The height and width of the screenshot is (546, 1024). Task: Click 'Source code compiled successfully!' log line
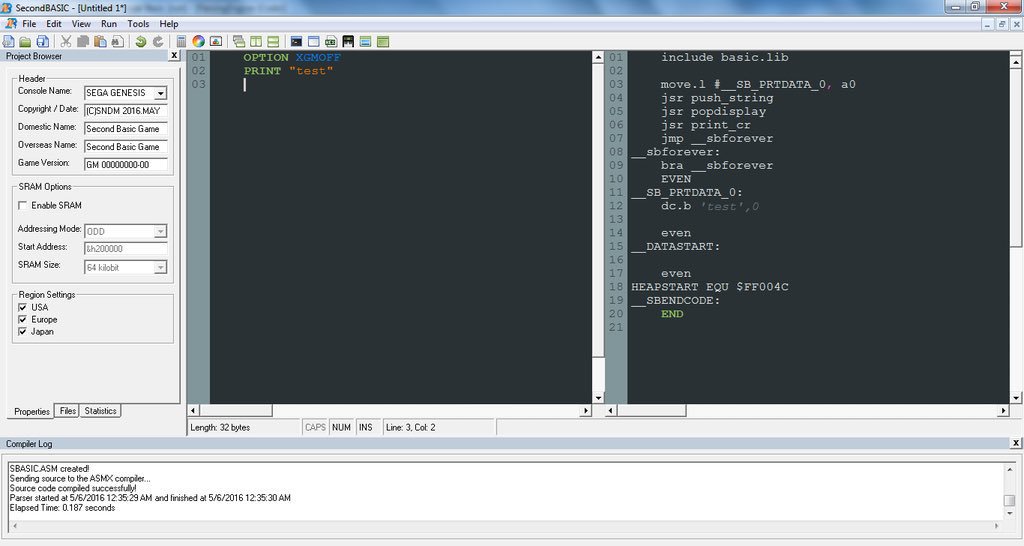tap(73, 488)
